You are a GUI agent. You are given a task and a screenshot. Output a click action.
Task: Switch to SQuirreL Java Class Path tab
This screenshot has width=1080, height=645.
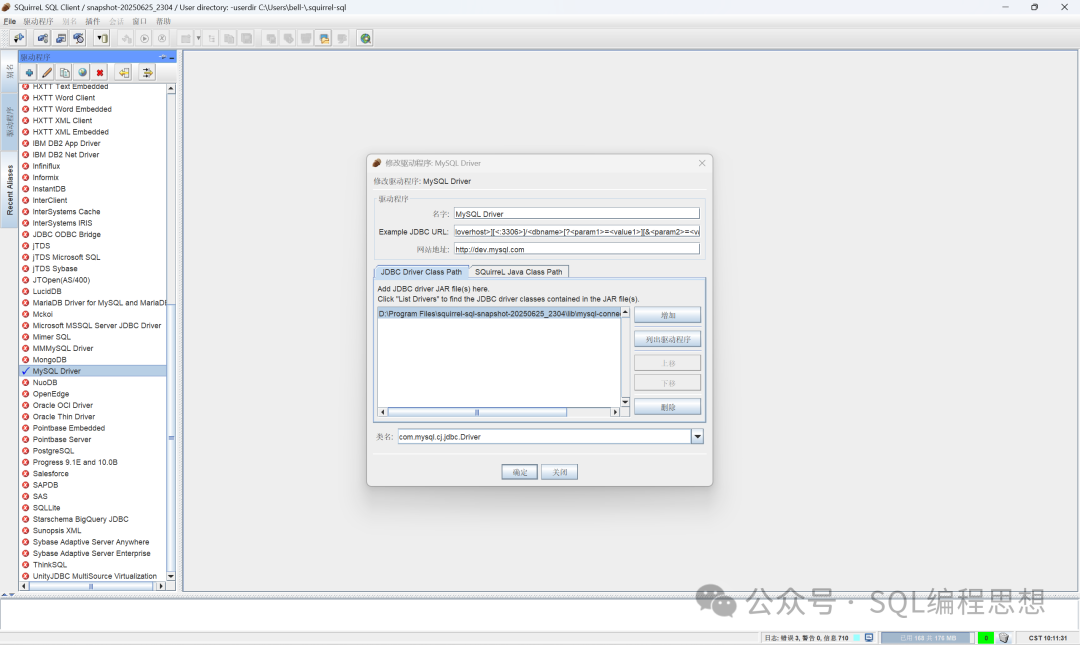click(x=519, y=272)
